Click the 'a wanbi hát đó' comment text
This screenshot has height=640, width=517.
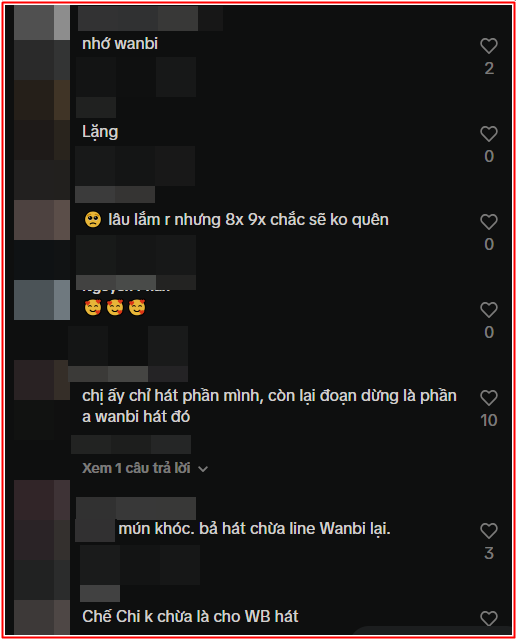[x=136, y=417]
